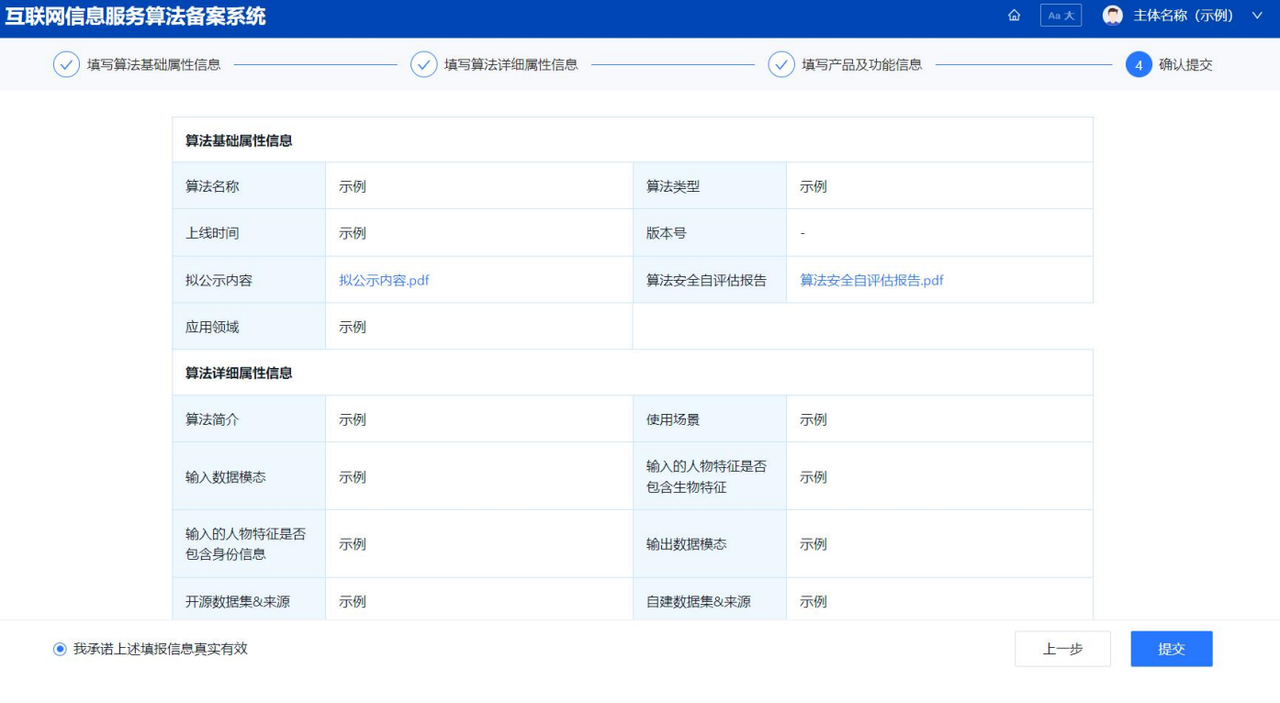Open 主体名称（示例） account menu
The height and width of the screenshot is (703, 1280).
pyautogui.click(x=1183, y=15)
